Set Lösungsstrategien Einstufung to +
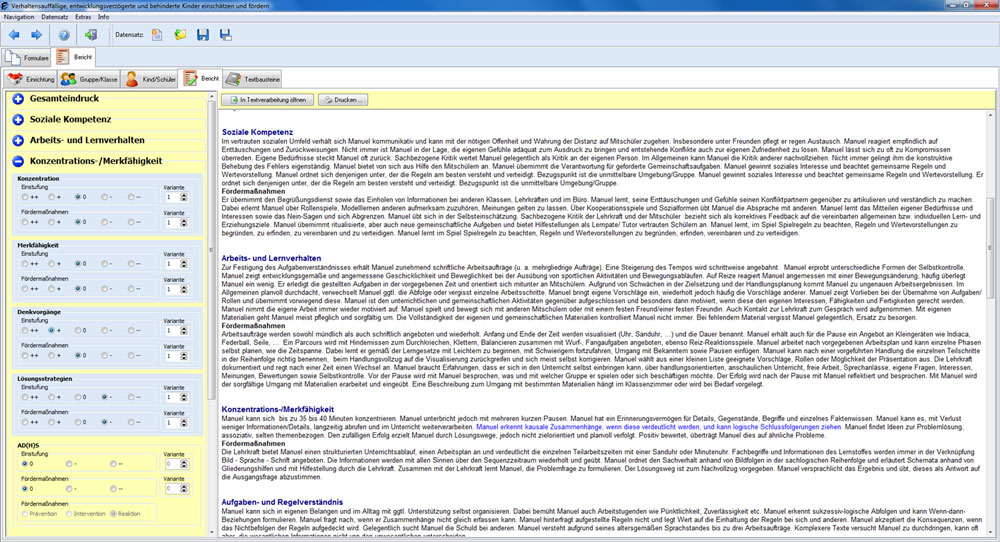 tap(51, 397)
